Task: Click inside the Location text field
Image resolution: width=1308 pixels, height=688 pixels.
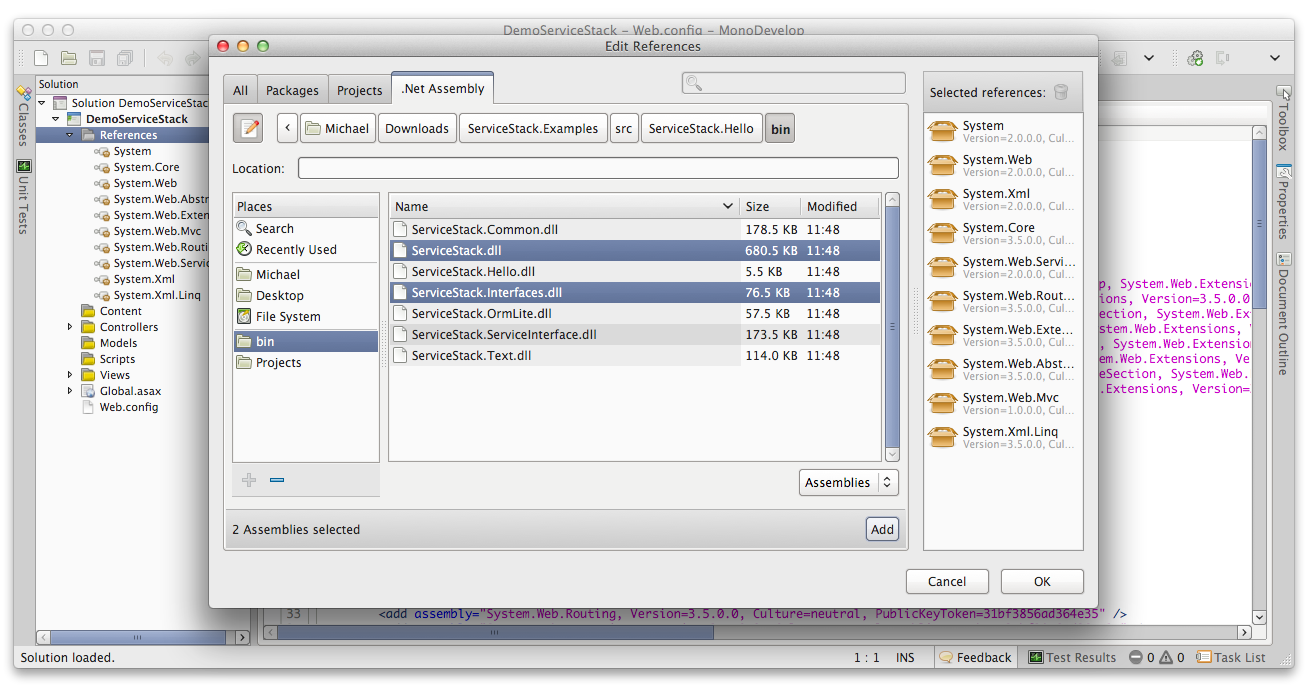Action: pyautogui.click(x=595, y=168)
